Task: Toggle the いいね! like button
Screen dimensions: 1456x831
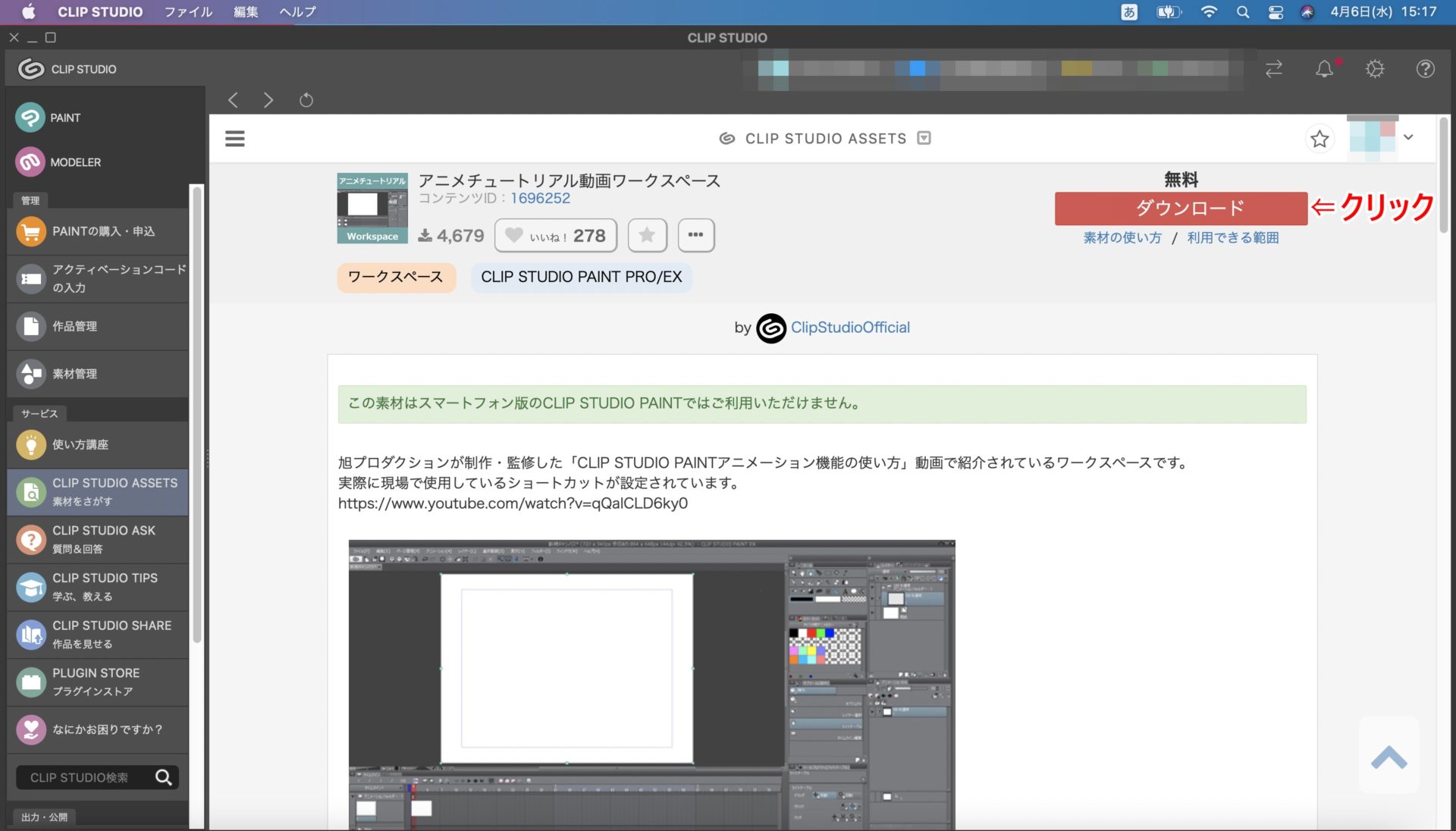Action: click(556, 236)
